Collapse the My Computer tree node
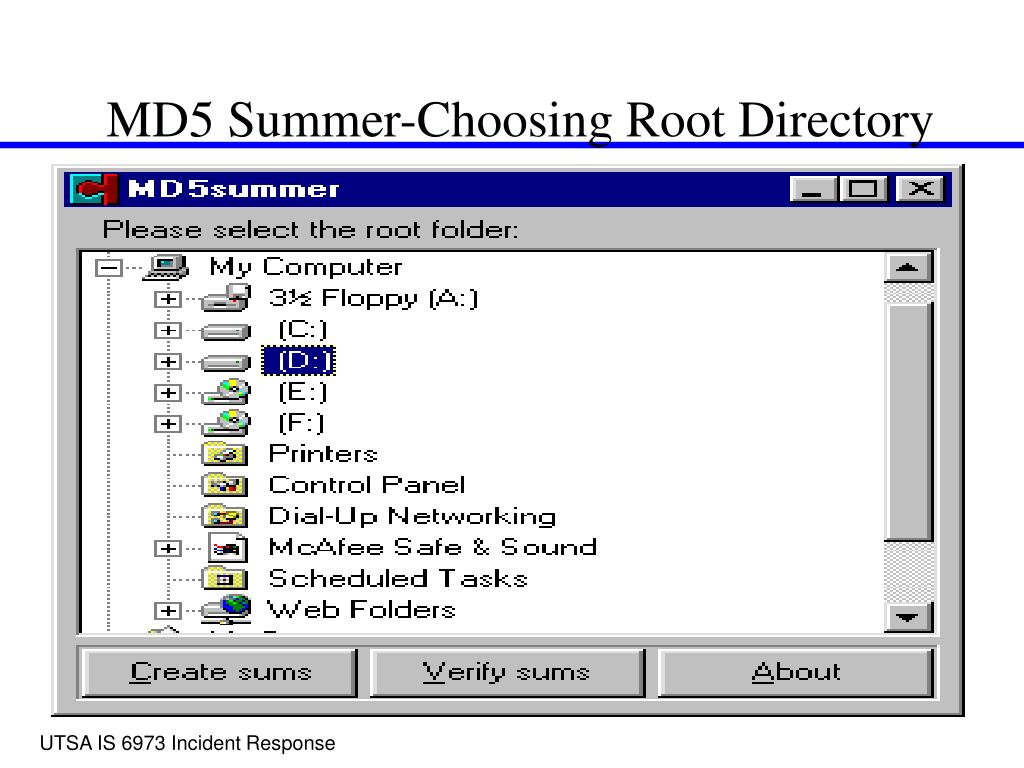 (108, 268)
